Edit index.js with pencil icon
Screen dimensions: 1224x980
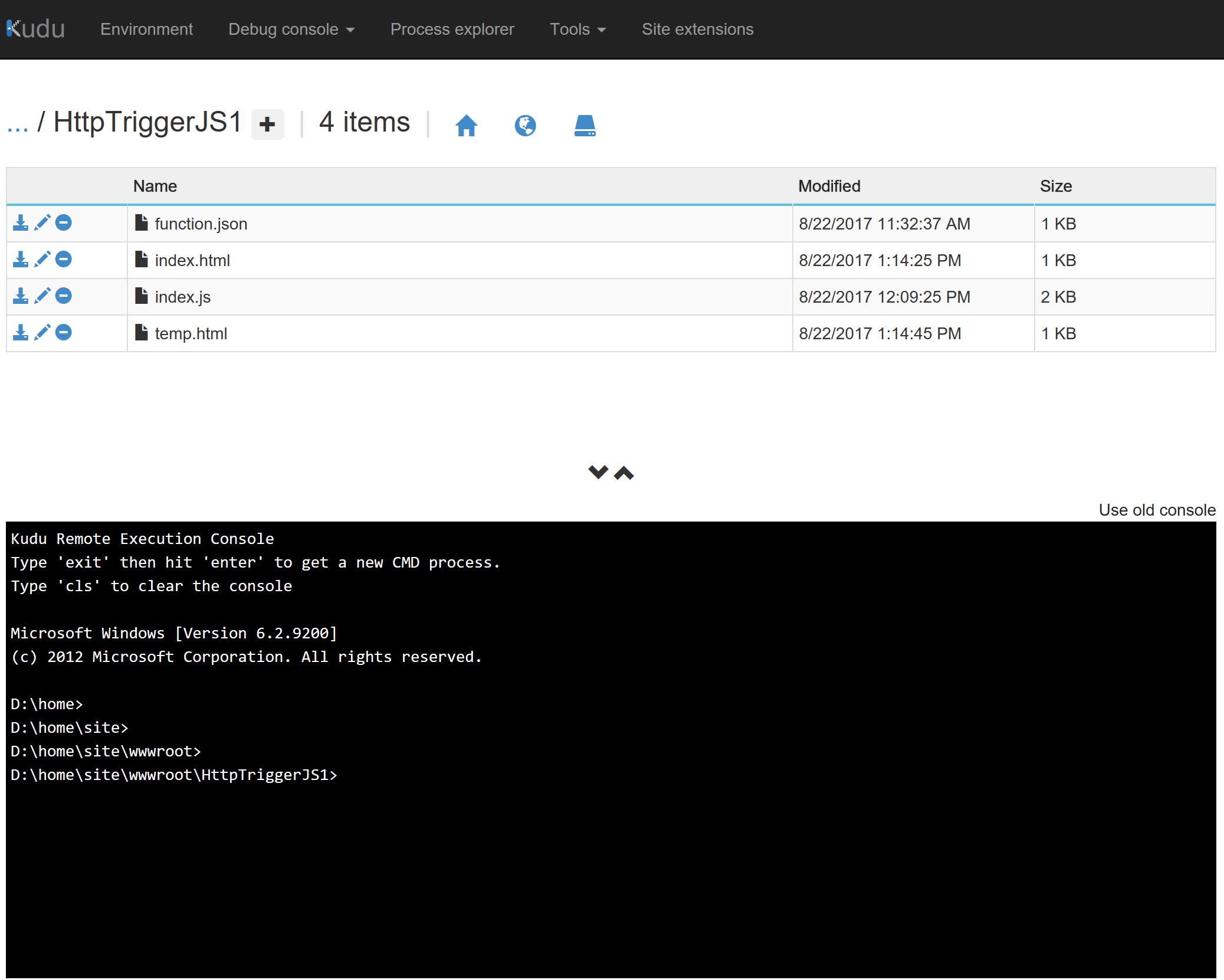42,296
